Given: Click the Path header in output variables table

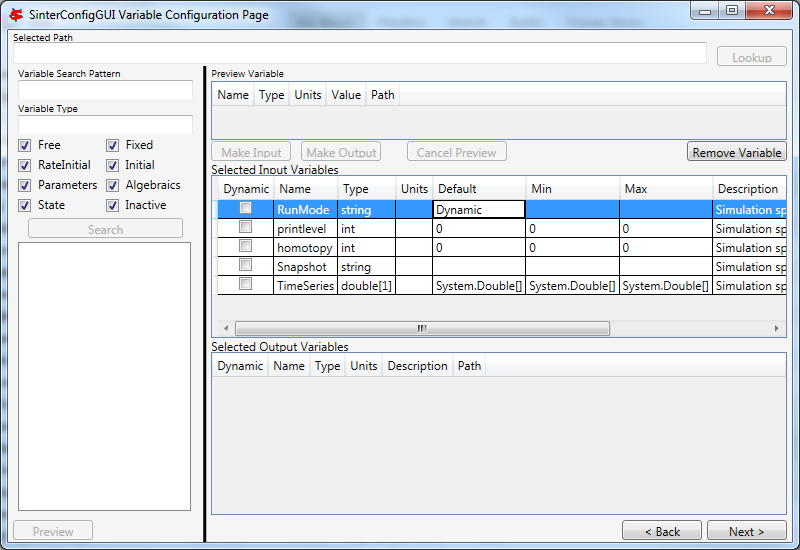Looking at the screenshot, I should (x=469, y=366).
